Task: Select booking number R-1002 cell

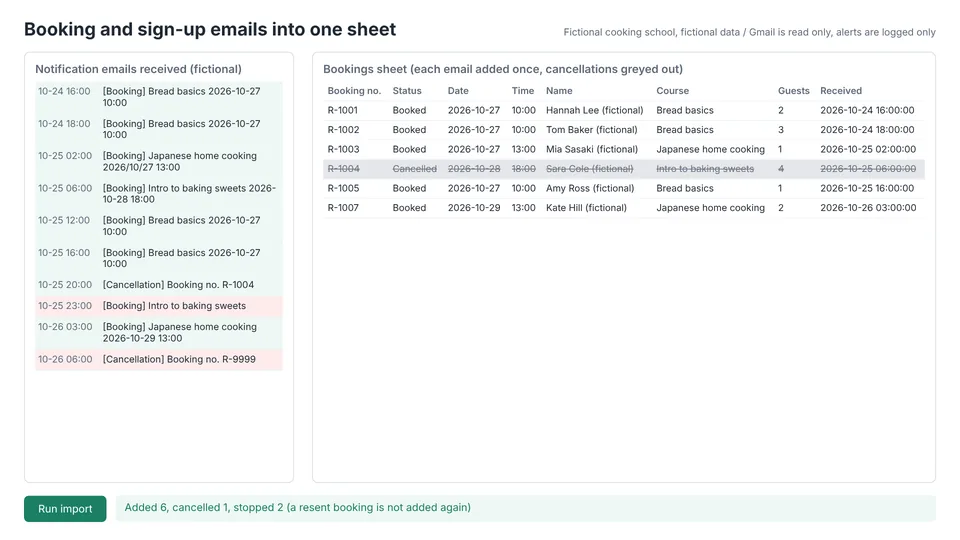Action: [343, 130]
